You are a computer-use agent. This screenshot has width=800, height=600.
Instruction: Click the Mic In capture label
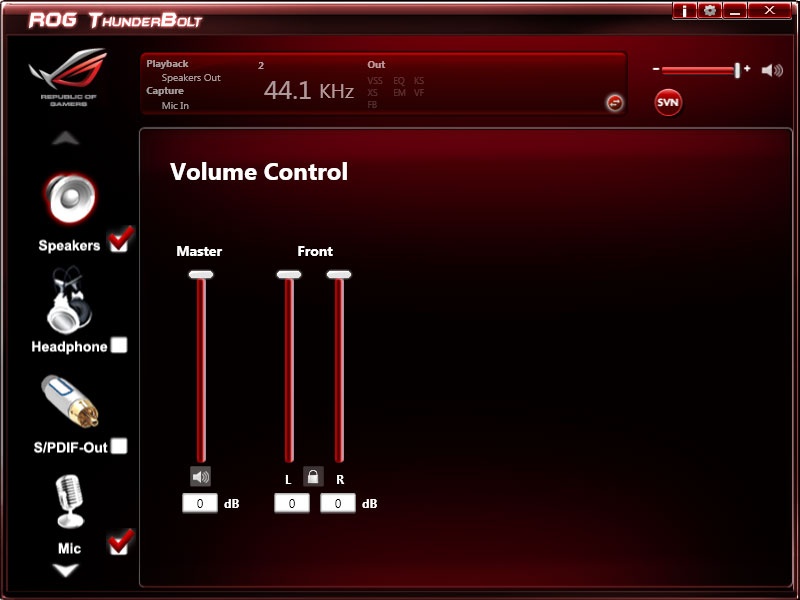click(x=175, y=106)
